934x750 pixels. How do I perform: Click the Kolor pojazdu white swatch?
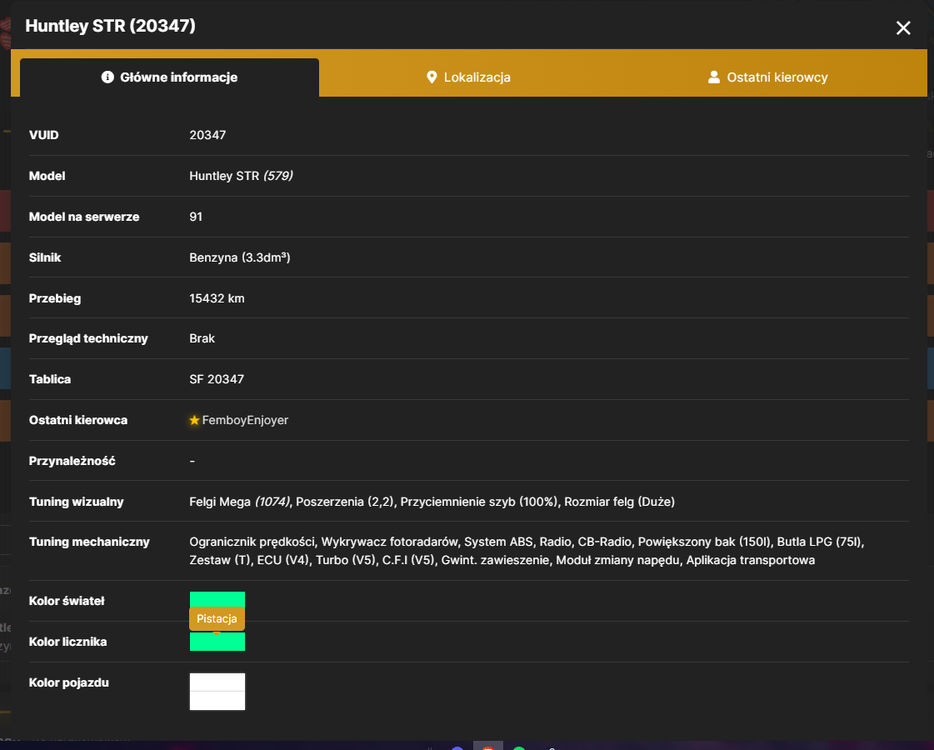pyautogui.click(x=217, y=692)
